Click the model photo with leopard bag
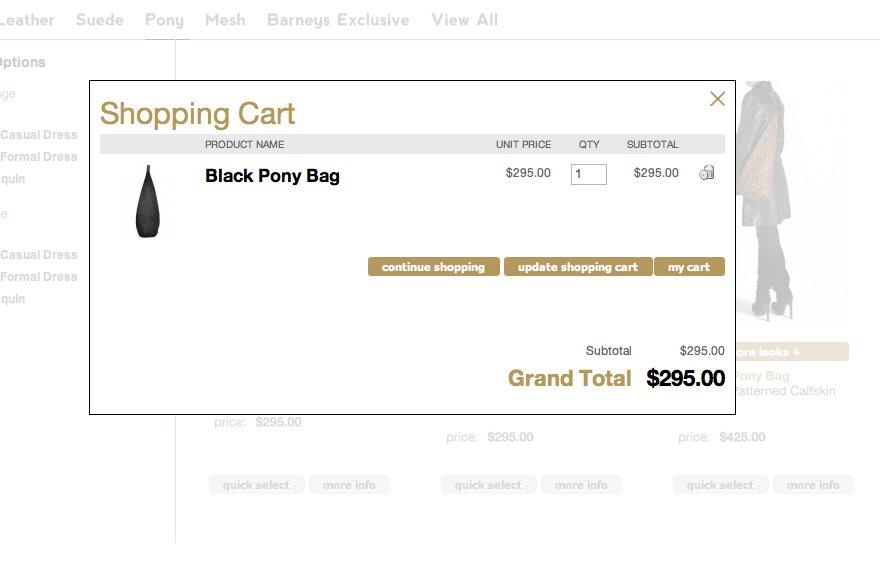 pos(790,200)
